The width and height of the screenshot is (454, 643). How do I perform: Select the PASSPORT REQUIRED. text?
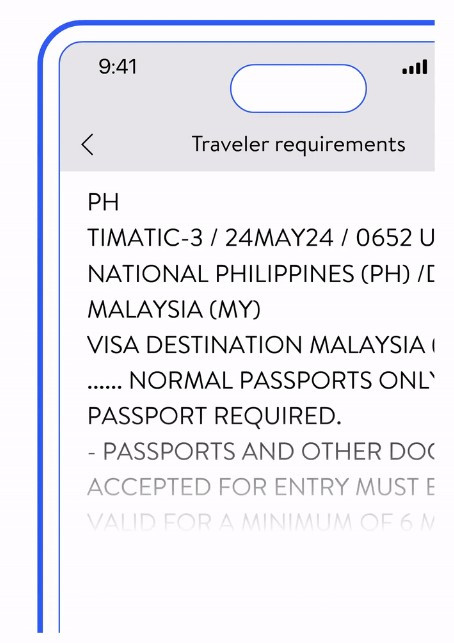214,416
